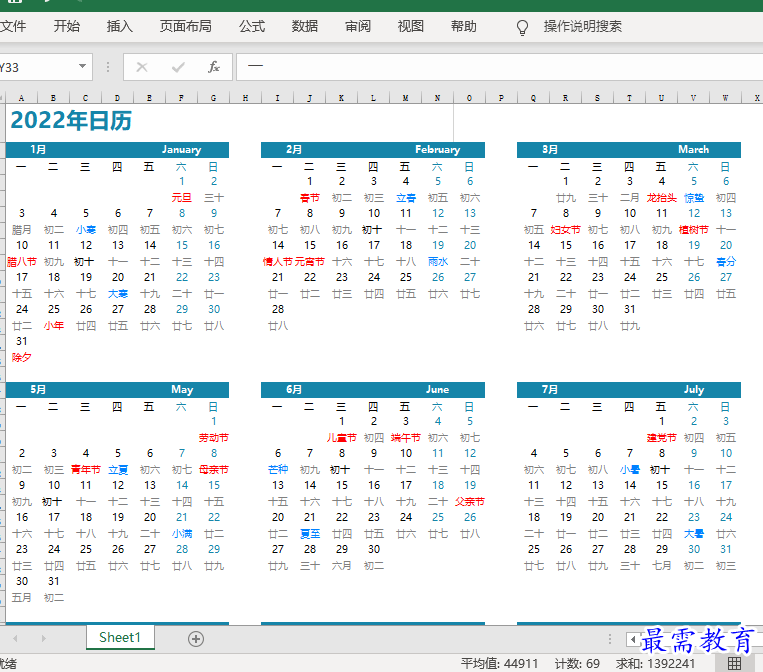Click the January header label
Screen dimensions: 763x672
coord(182,149)
